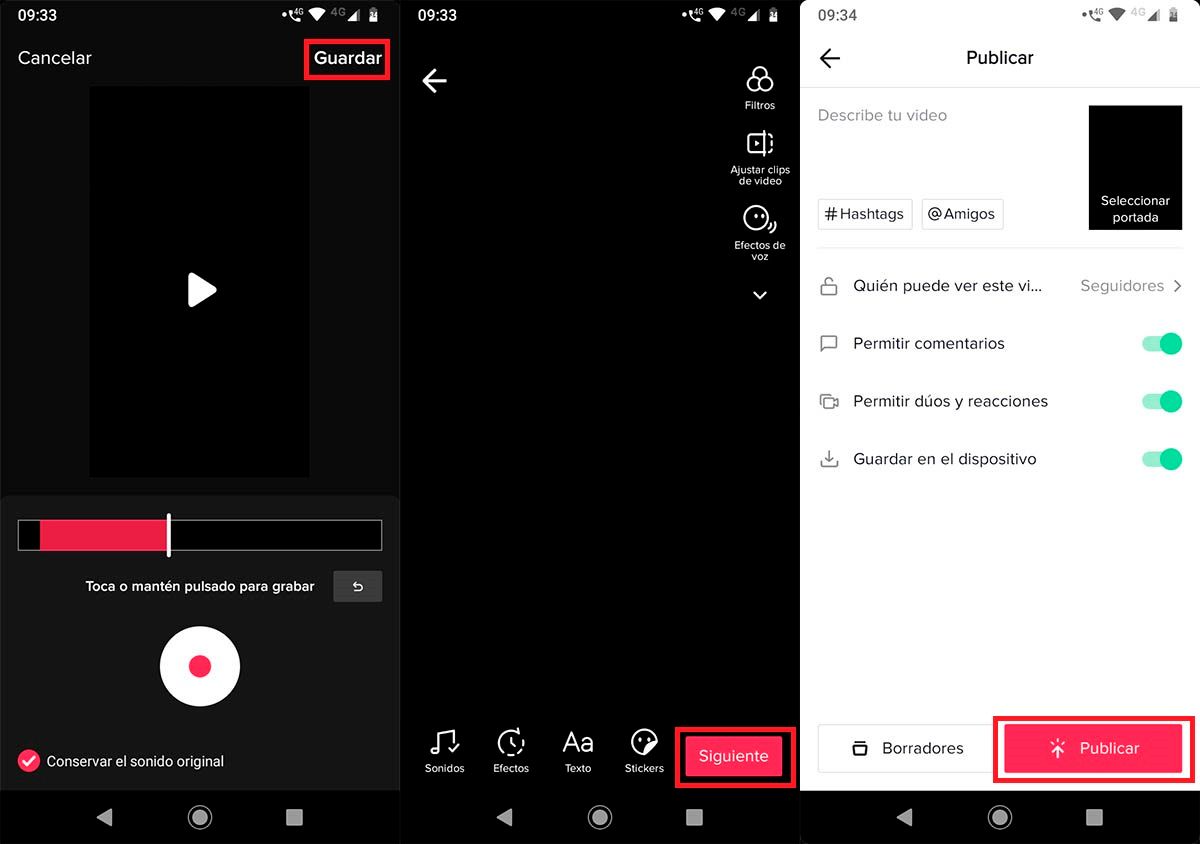Tap Android back button on editing screen
Screen dimensions: 1200x844
point(504,817)
